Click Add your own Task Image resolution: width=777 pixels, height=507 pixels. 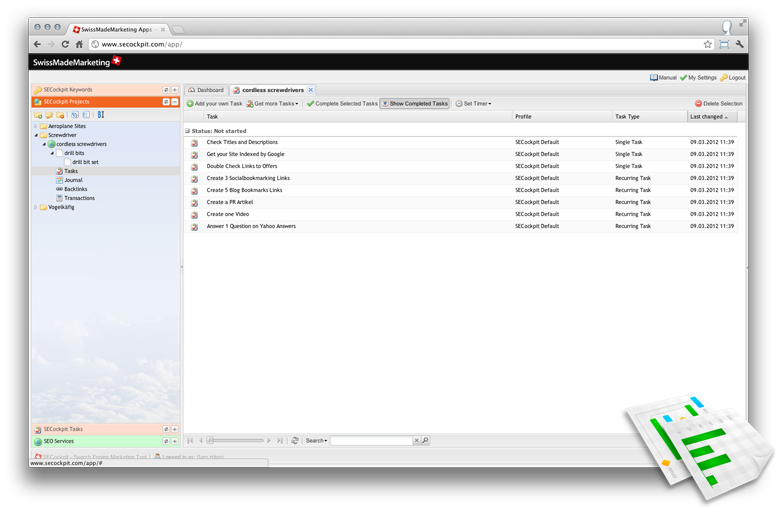coord(214,104)
